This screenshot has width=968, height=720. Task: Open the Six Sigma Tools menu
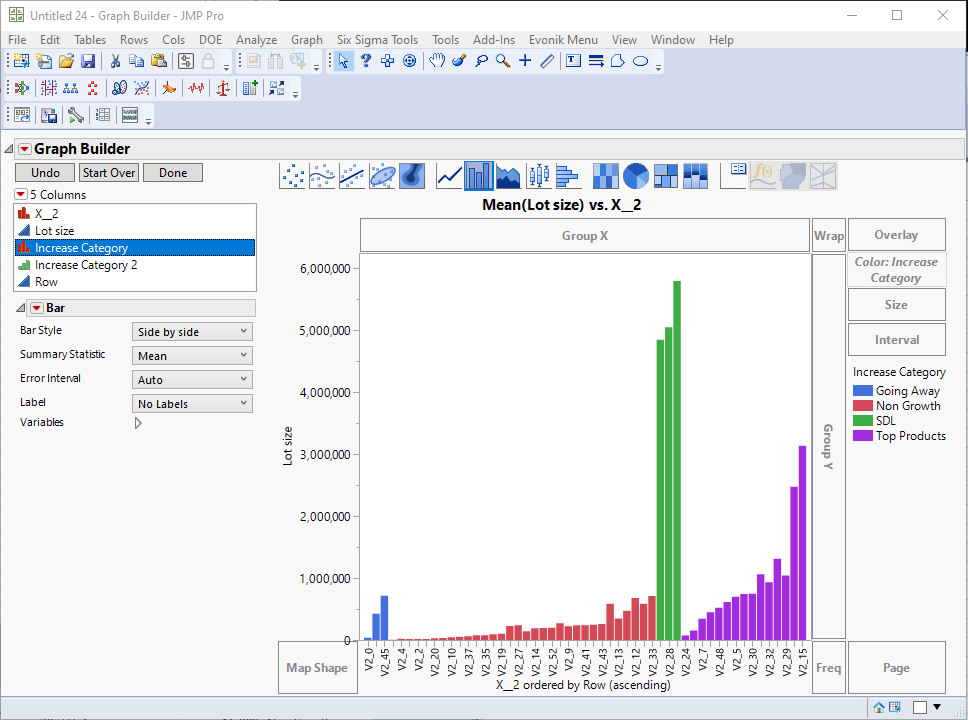pyautogui.click(x=377, y=40)
